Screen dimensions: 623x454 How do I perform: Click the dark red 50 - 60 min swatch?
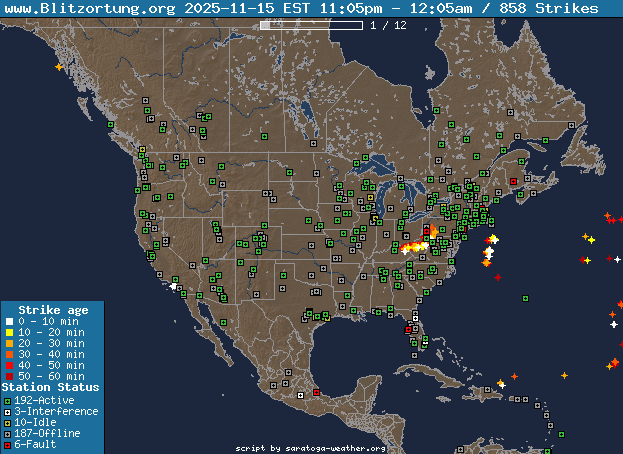[7, 377]
